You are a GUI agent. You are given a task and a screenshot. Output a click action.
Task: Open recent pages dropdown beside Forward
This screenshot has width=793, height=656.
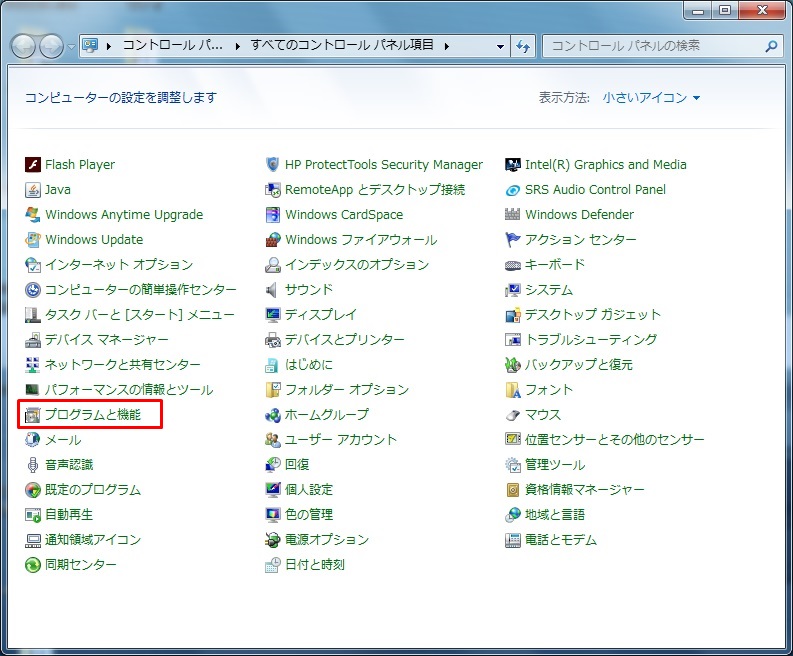coord(71,47)
